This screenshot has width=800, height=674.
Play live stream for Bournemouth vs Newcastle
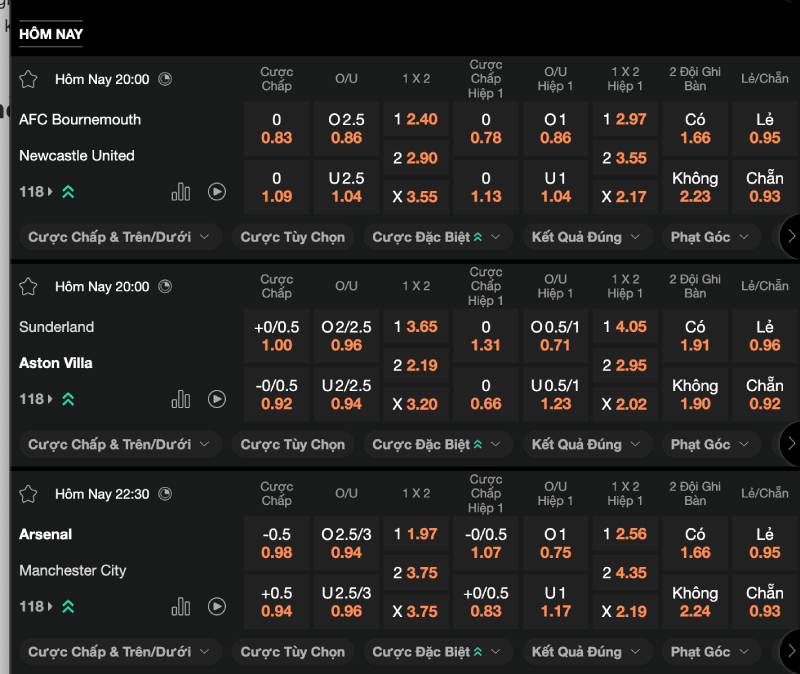tap(217, 192)
